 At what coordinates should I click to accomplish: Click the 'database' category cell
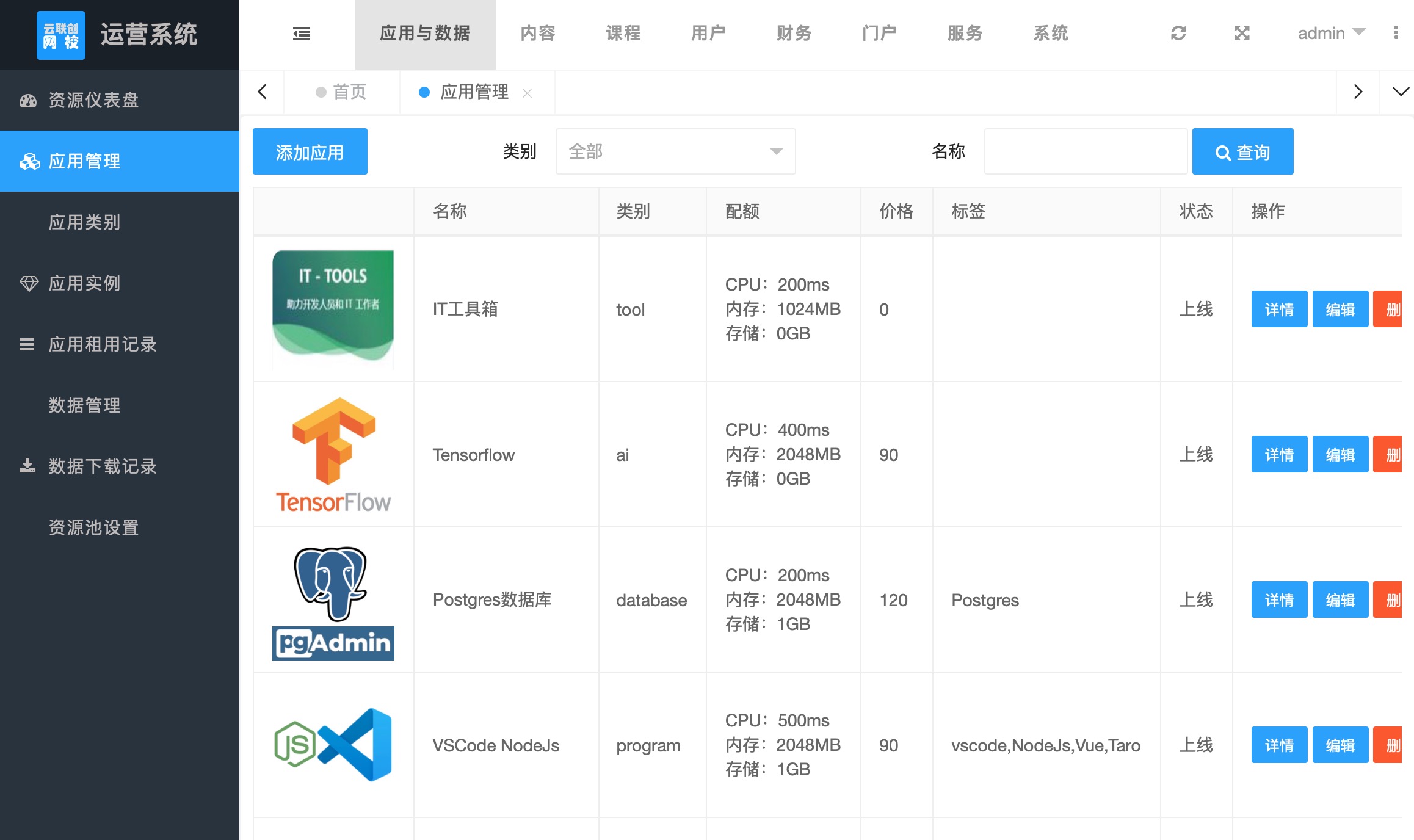651,600
